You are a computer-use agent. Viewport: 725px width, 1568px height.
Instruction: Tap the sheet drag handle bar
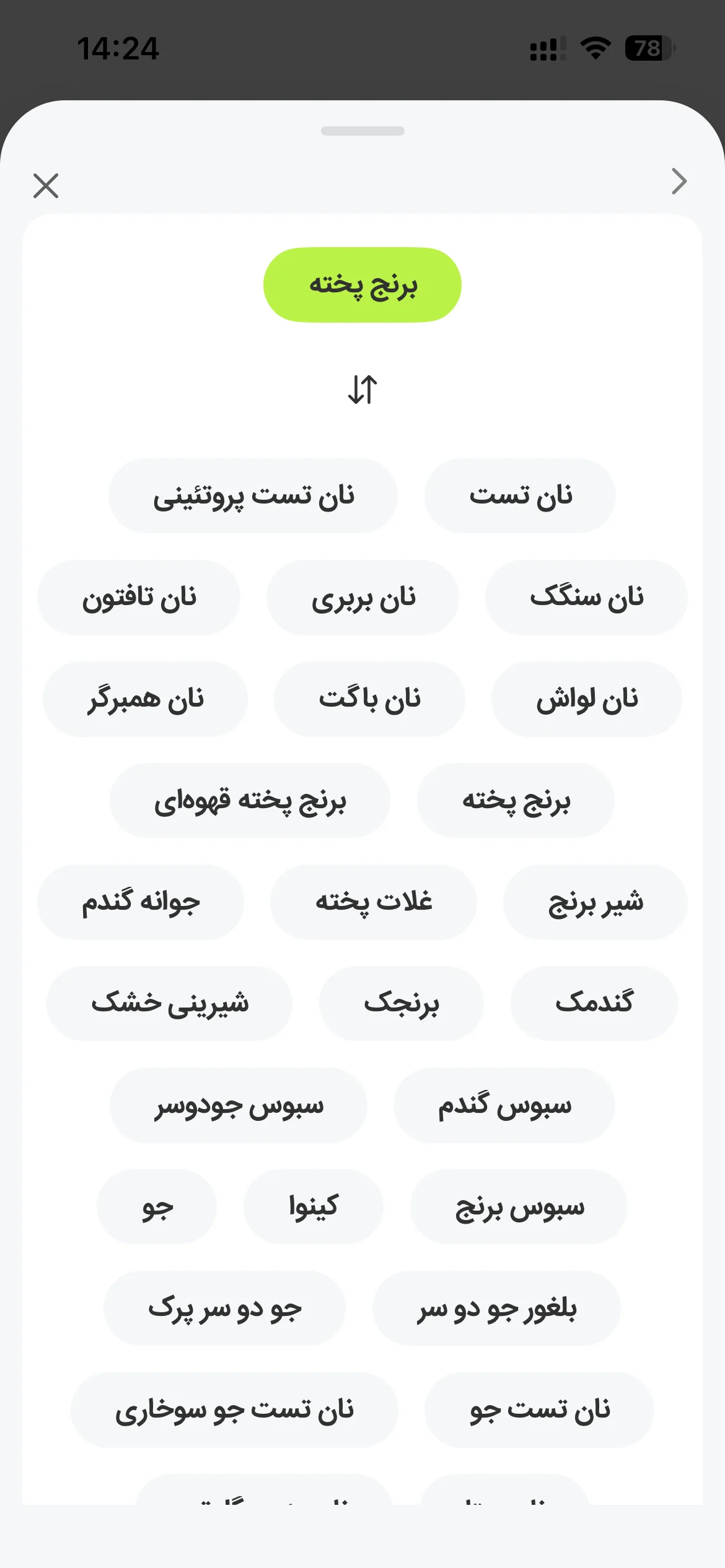[362, 131]
